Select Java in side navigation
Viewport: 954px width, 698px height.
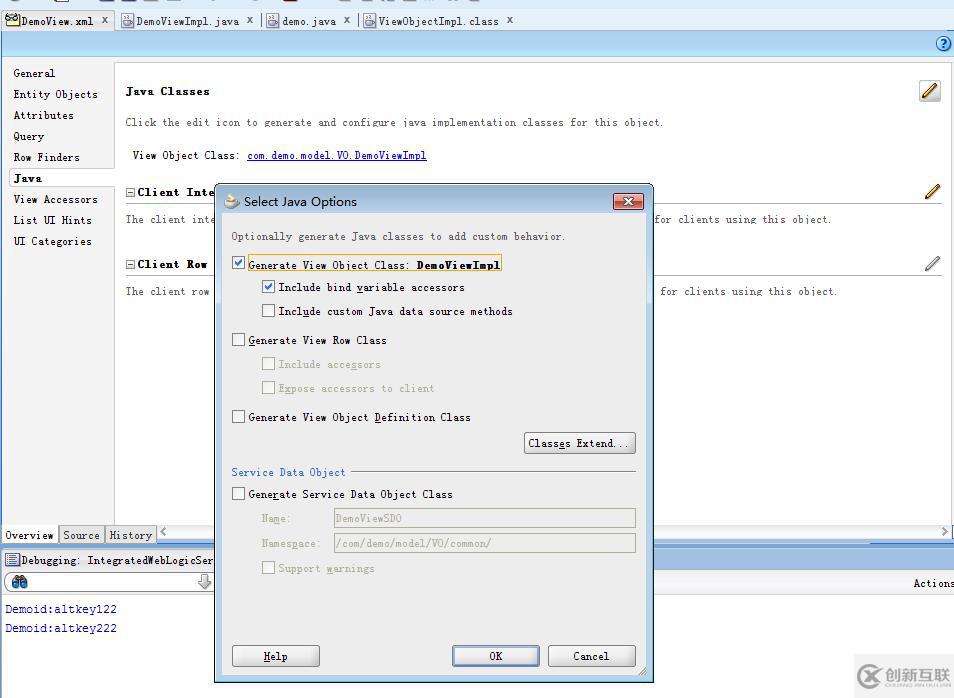tap(27, 178)
